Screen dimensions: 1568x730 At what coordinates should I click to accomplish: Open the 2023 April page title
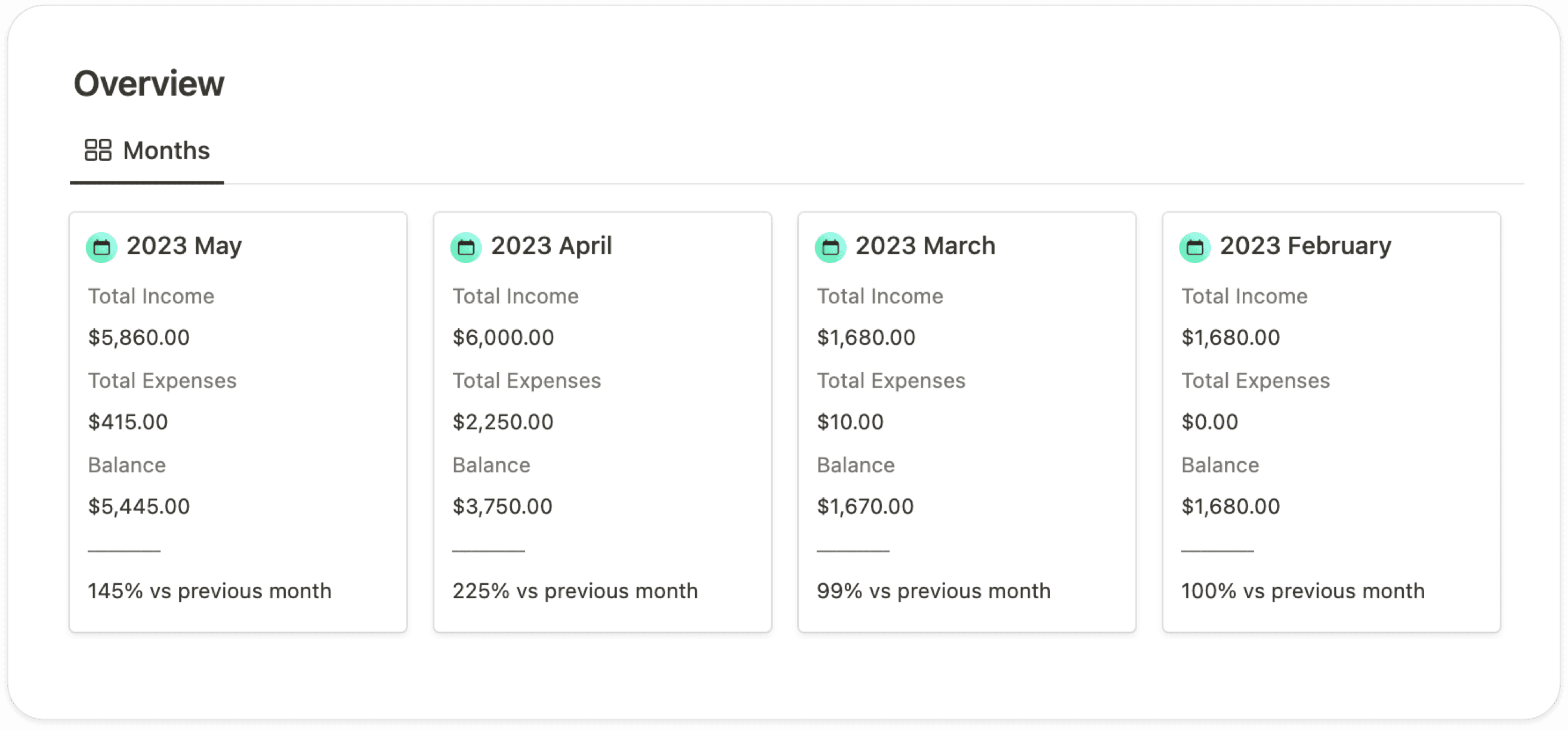pyautogui.click(x=551, y=246)
